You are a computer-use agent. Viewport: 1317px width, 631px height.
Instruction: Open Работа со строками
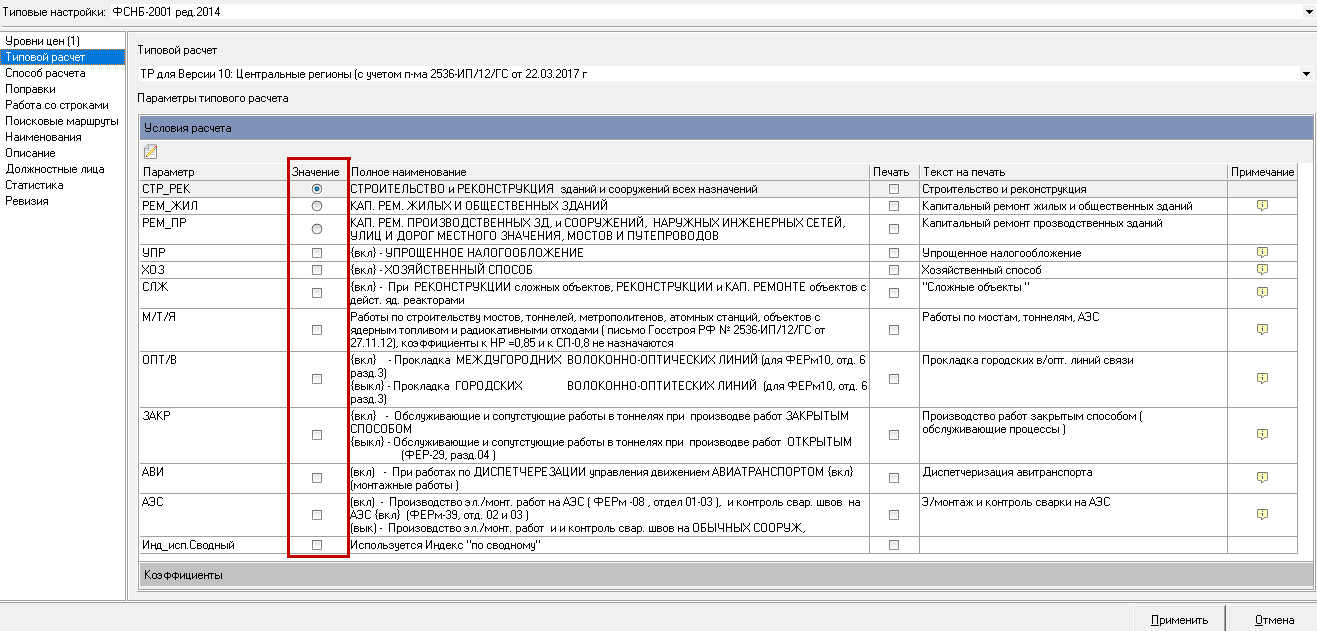click(57, 105)
